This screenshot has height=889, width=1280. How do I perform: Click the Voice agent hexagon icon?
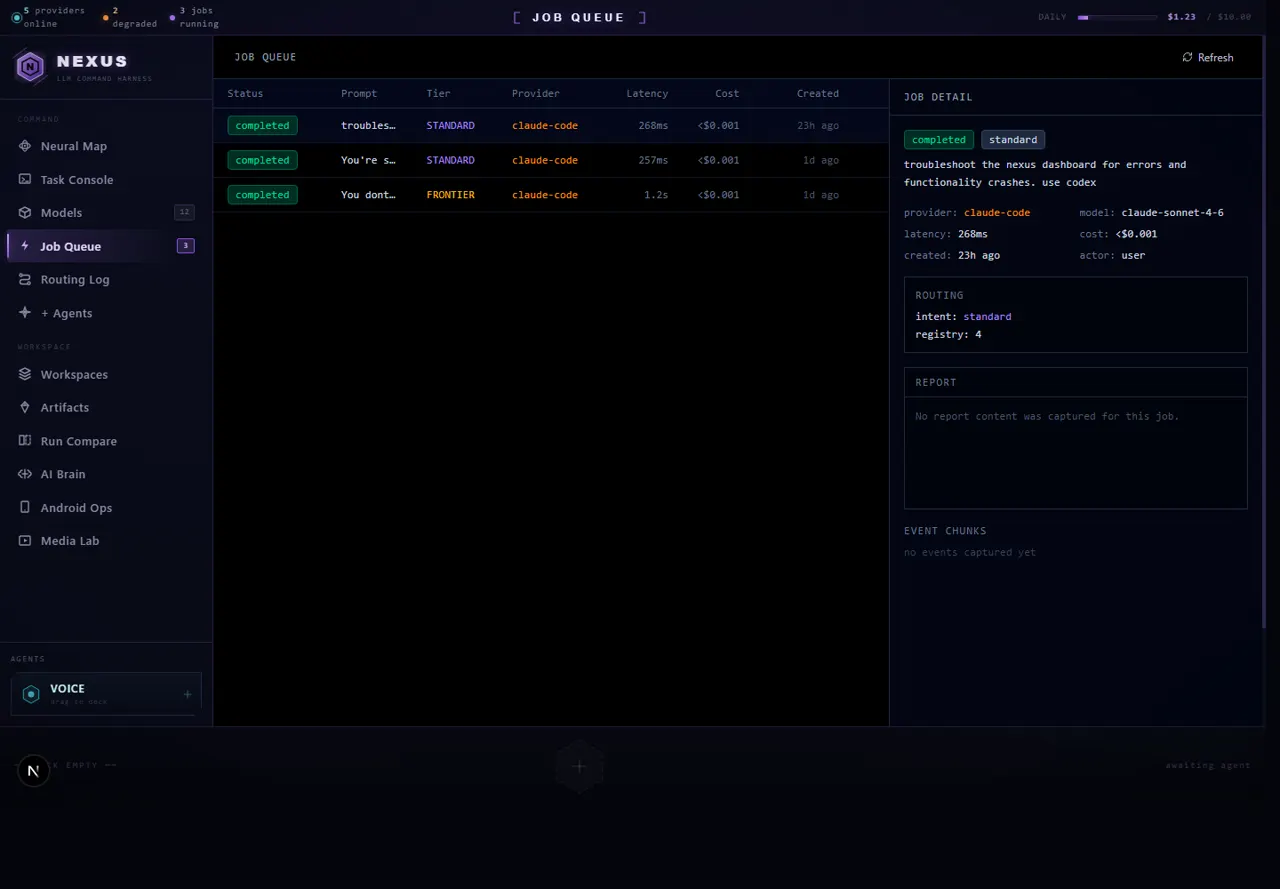(31, 694)
